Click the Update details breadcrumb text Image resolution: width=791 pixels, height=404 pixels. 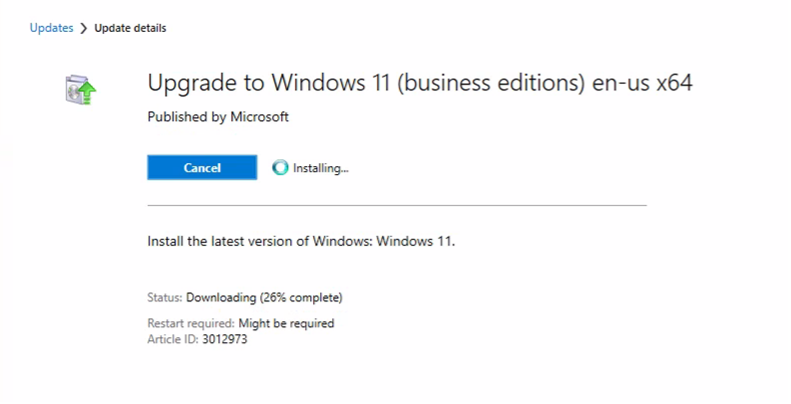(x=130, y=28)
